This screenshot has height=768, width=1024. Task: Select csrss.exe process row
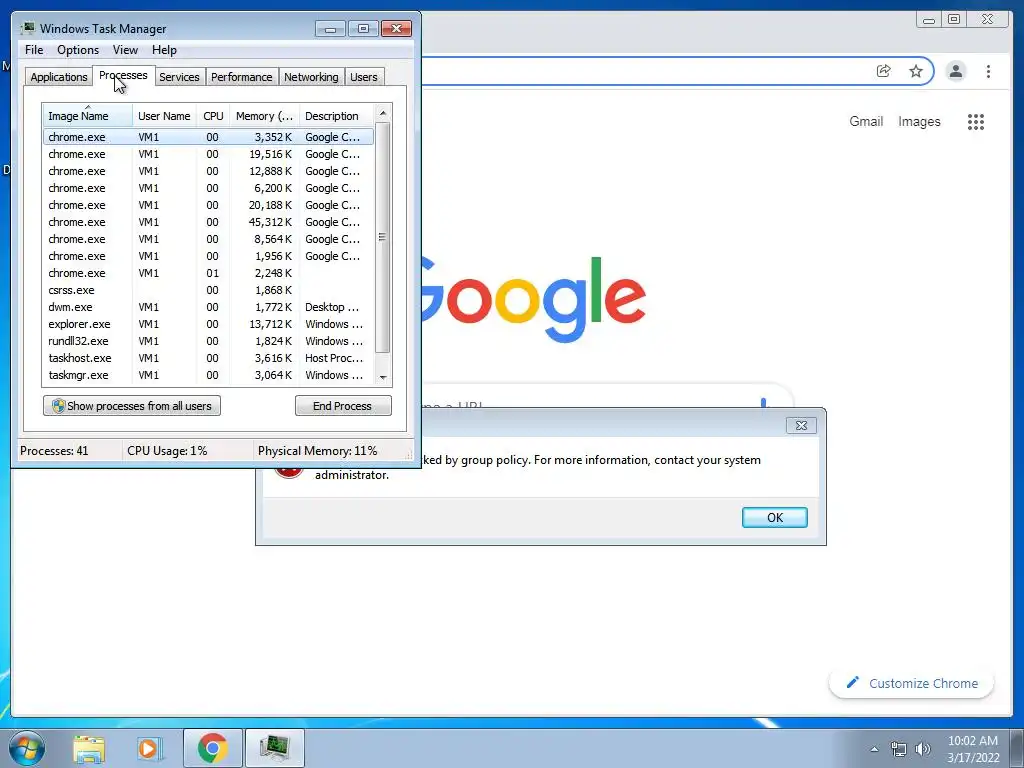point(209,290)
